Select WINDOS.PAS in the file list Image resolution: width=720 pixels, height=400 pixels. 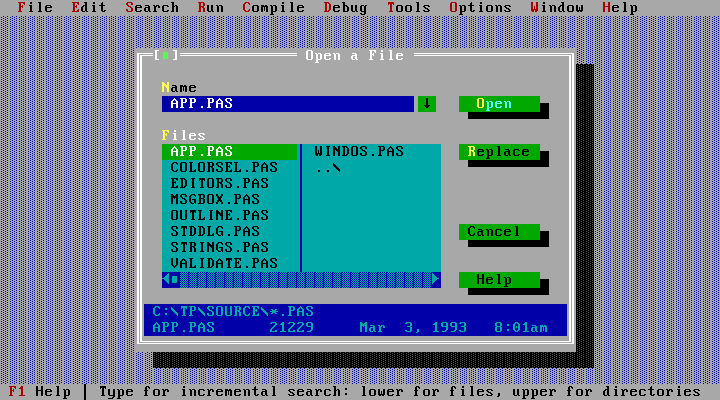pyautogui.click(x=359, y=152)
